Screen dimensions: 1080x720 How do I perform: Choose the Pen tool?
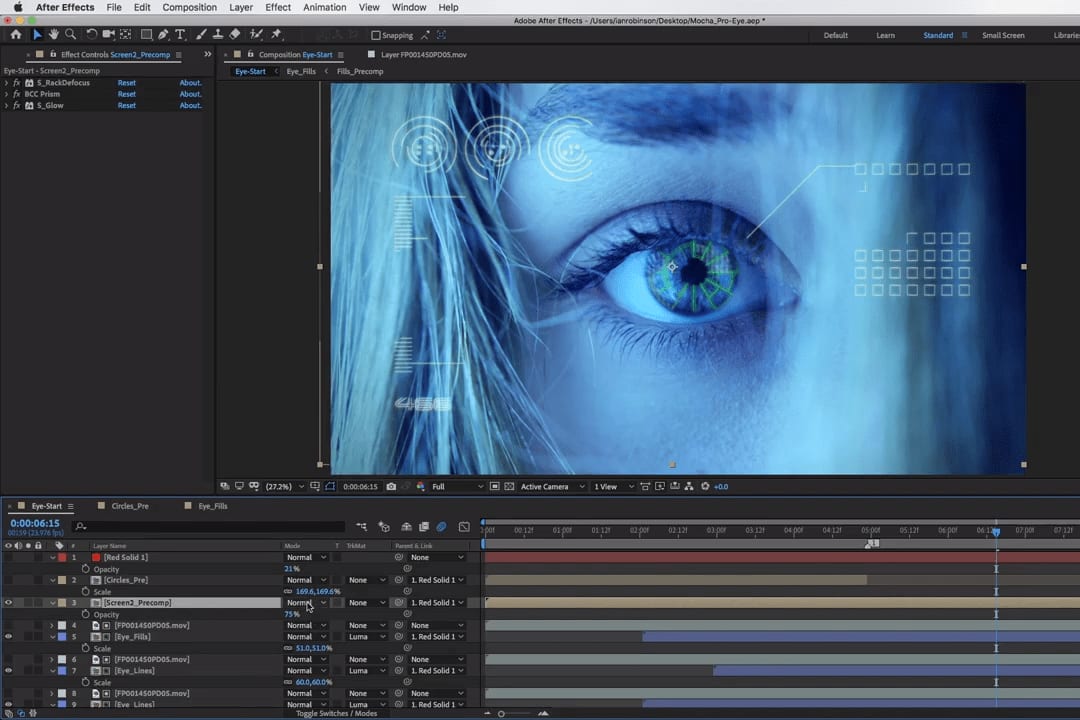pos(163,35)
